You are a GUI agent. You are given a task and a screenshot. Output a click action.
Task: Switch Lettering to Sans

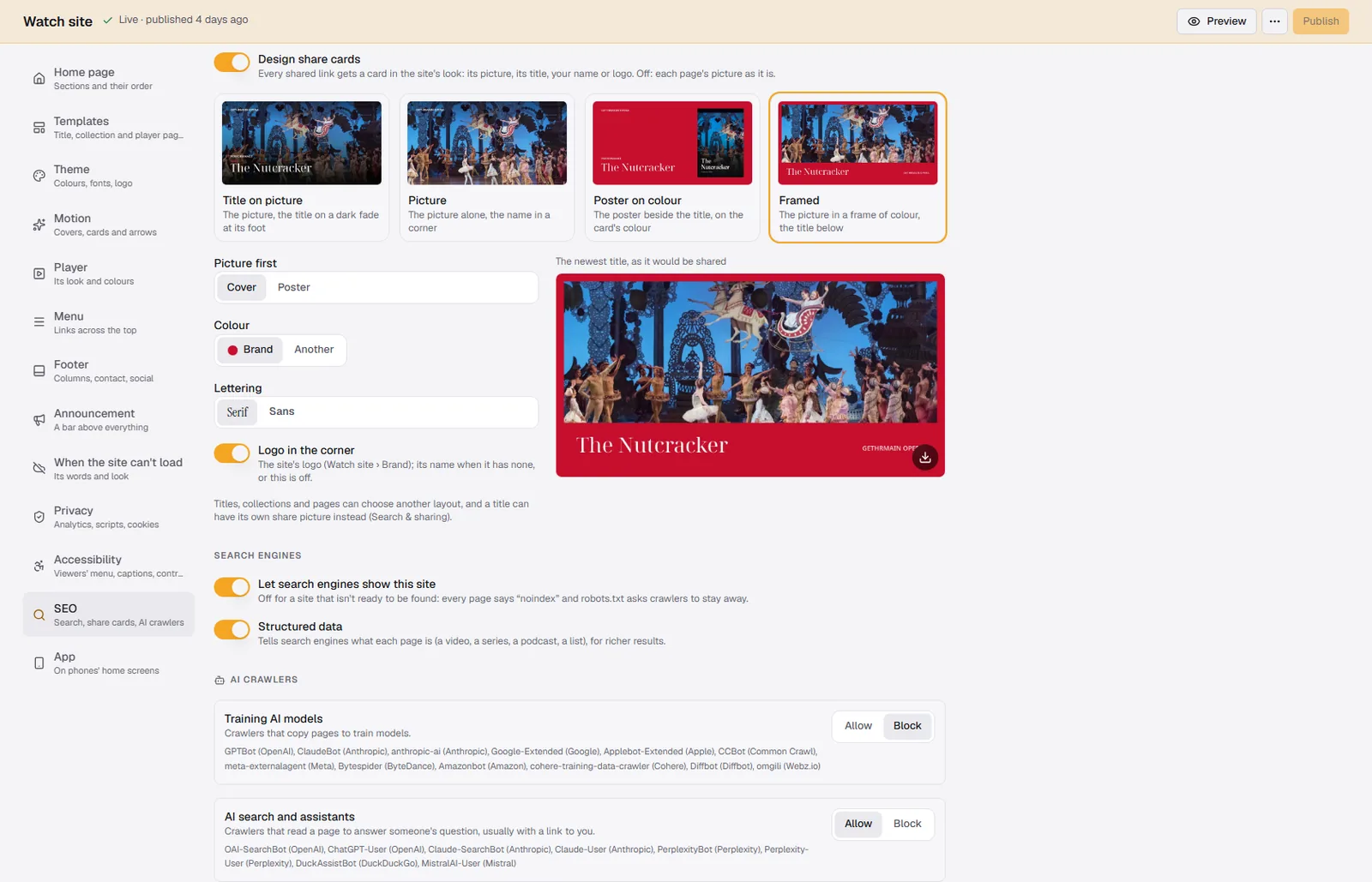click(x=281, y=411)
